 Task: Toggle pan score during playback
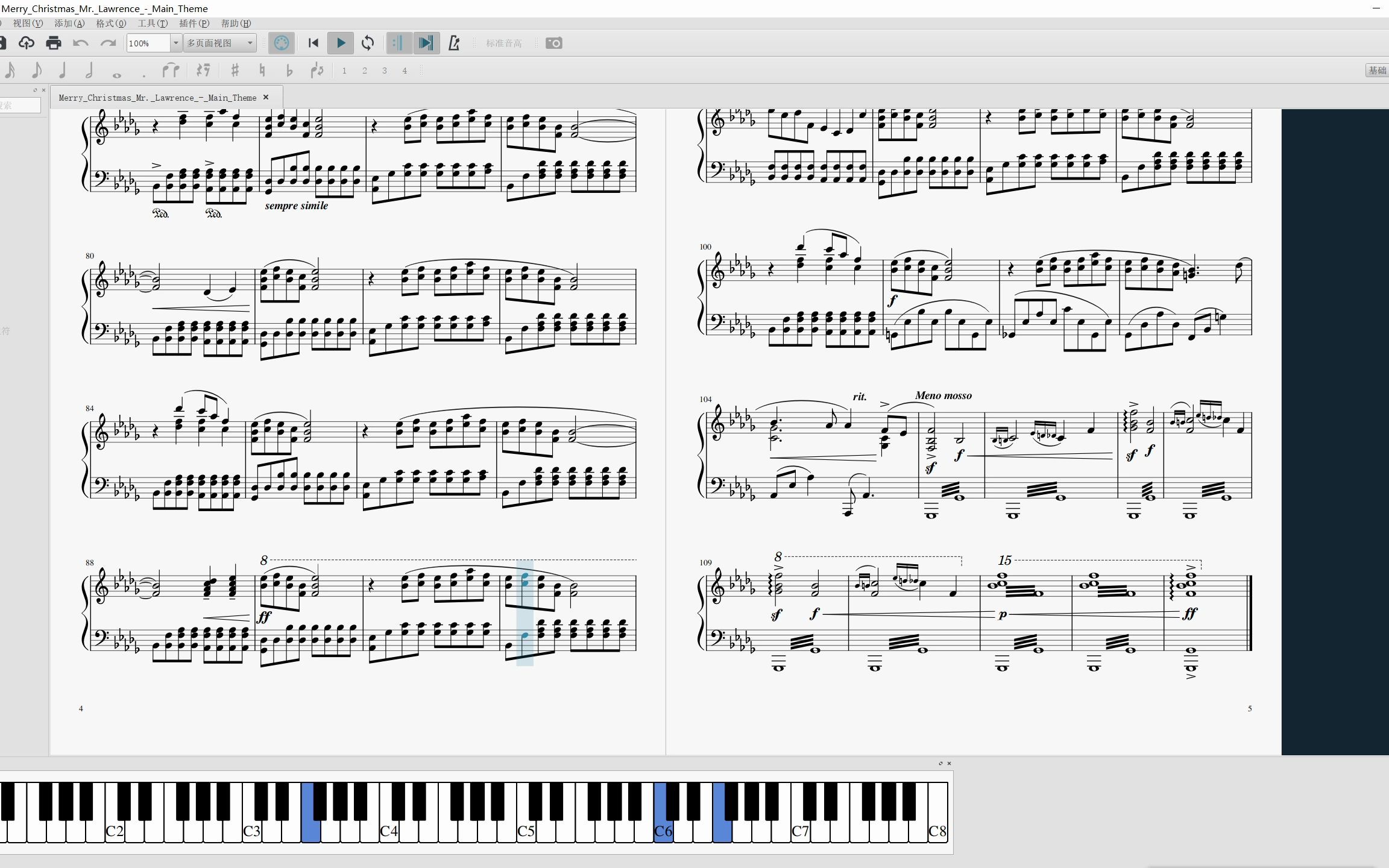(426, 43)
